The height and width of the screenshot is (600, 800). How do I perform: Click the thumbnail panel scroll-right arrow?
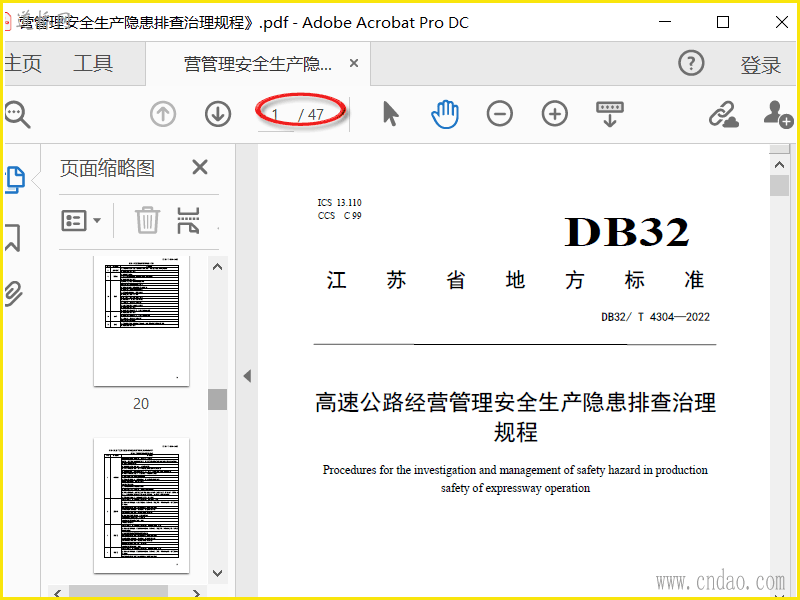pos(196,593)
